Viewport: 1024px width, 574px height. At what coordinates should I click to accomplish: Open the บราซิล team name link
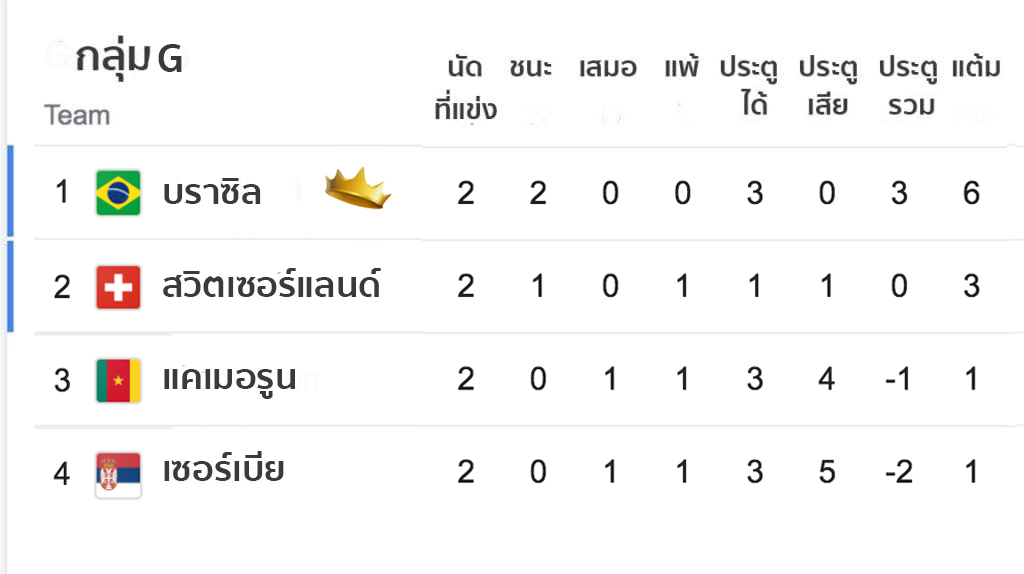coord(212,193)
